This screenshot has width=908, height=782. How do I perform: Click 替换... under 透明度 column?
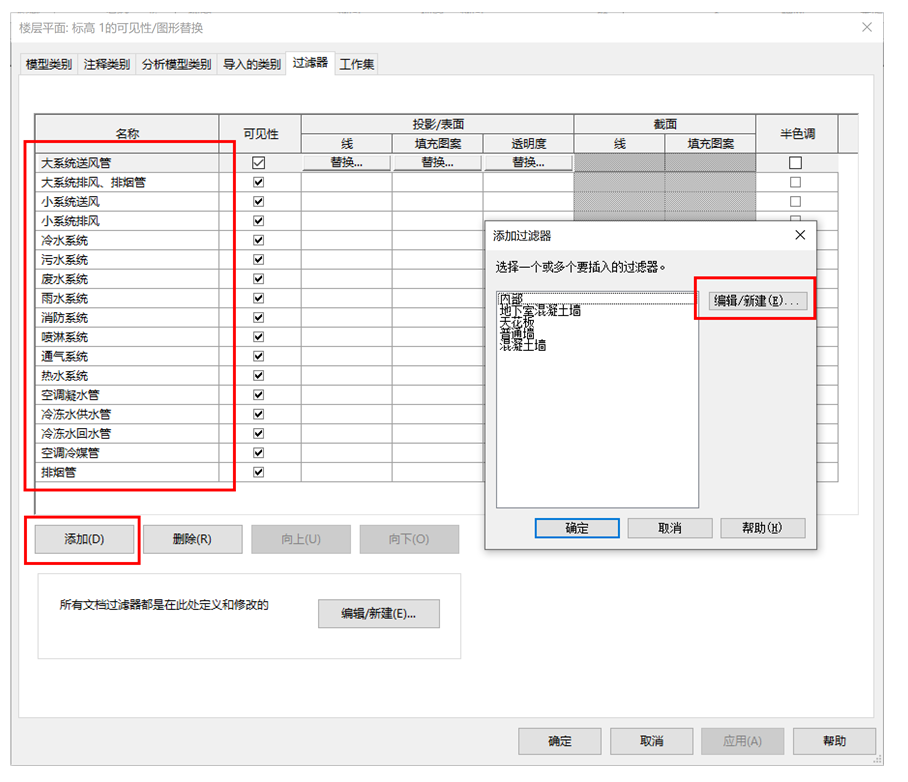(x=528, y=163)
